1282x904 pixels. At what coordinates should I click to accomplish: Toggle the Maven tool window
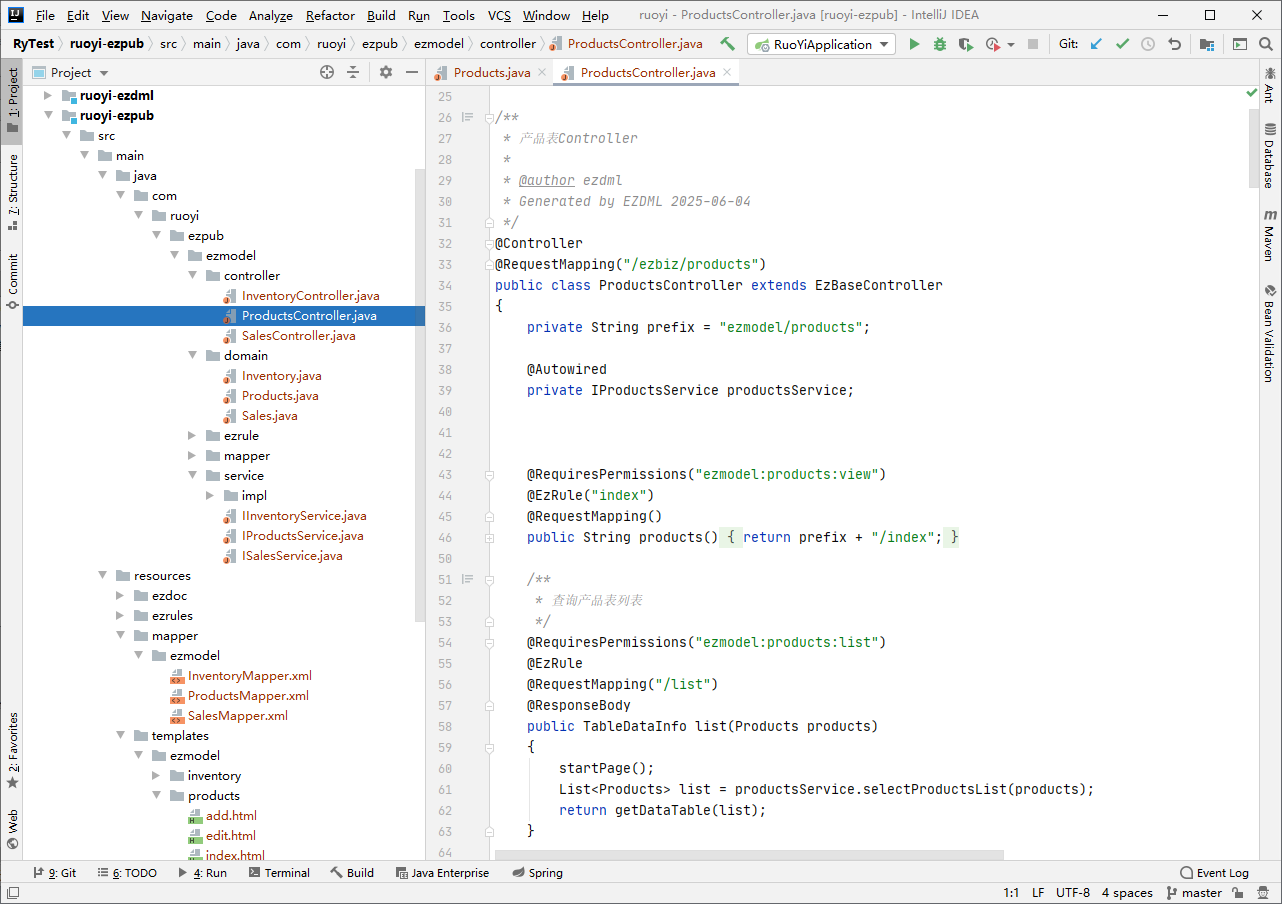point(1269,237)
